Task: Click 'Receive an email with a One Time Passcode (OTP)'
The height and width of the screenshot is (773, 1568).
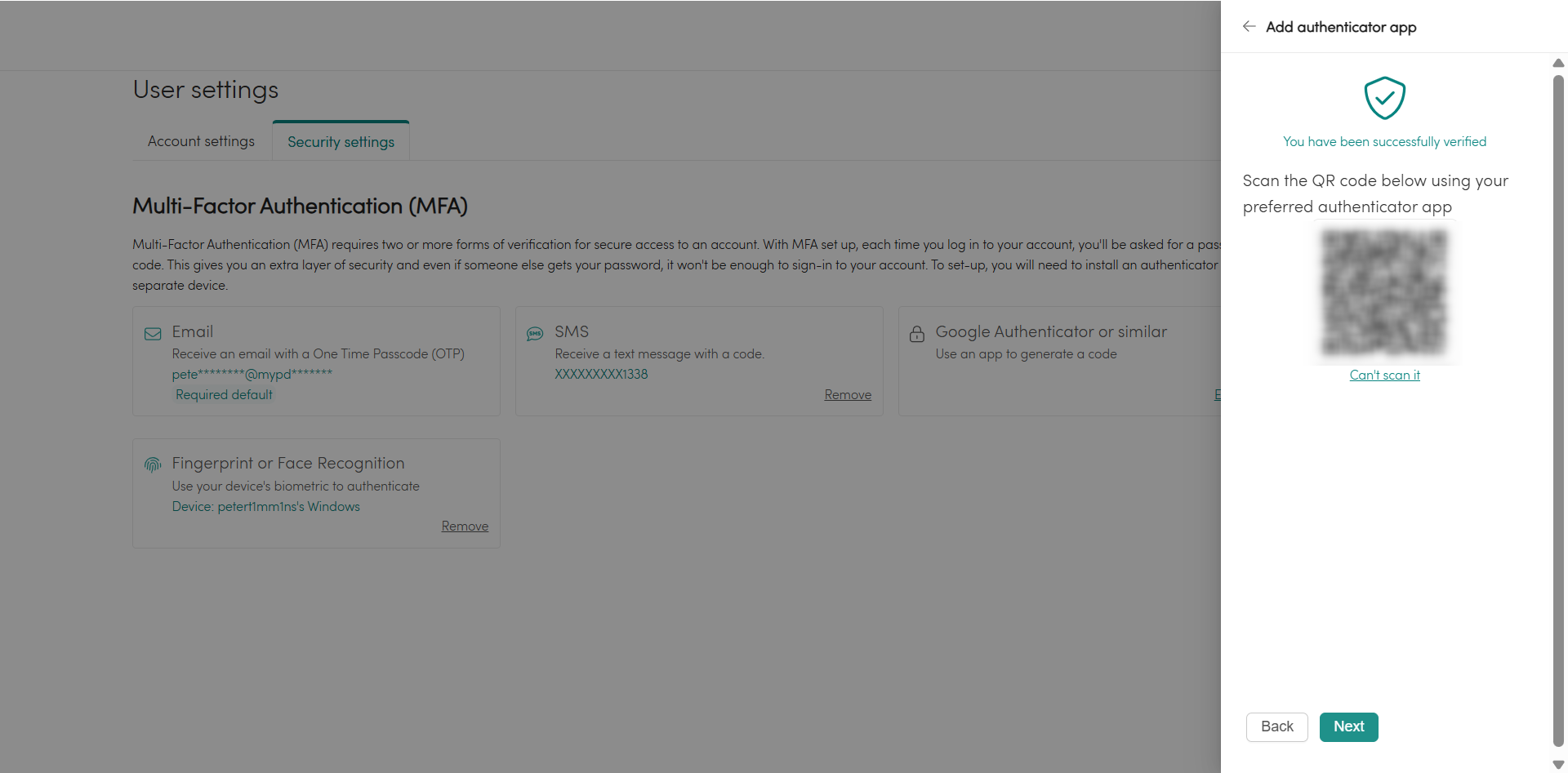Action: point(318,353)
